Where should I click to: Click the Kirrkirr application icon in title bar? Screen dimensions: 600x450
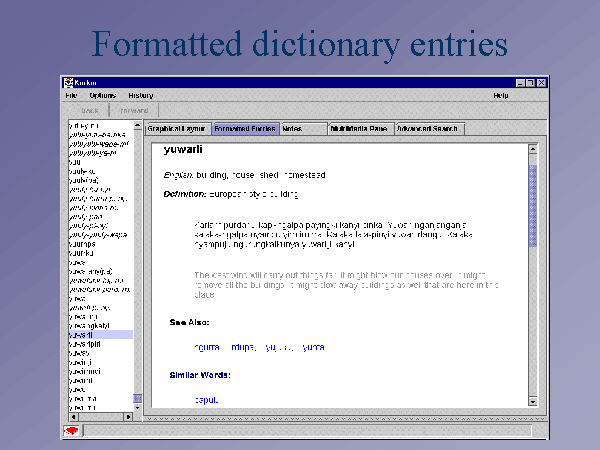coord(69,82)
